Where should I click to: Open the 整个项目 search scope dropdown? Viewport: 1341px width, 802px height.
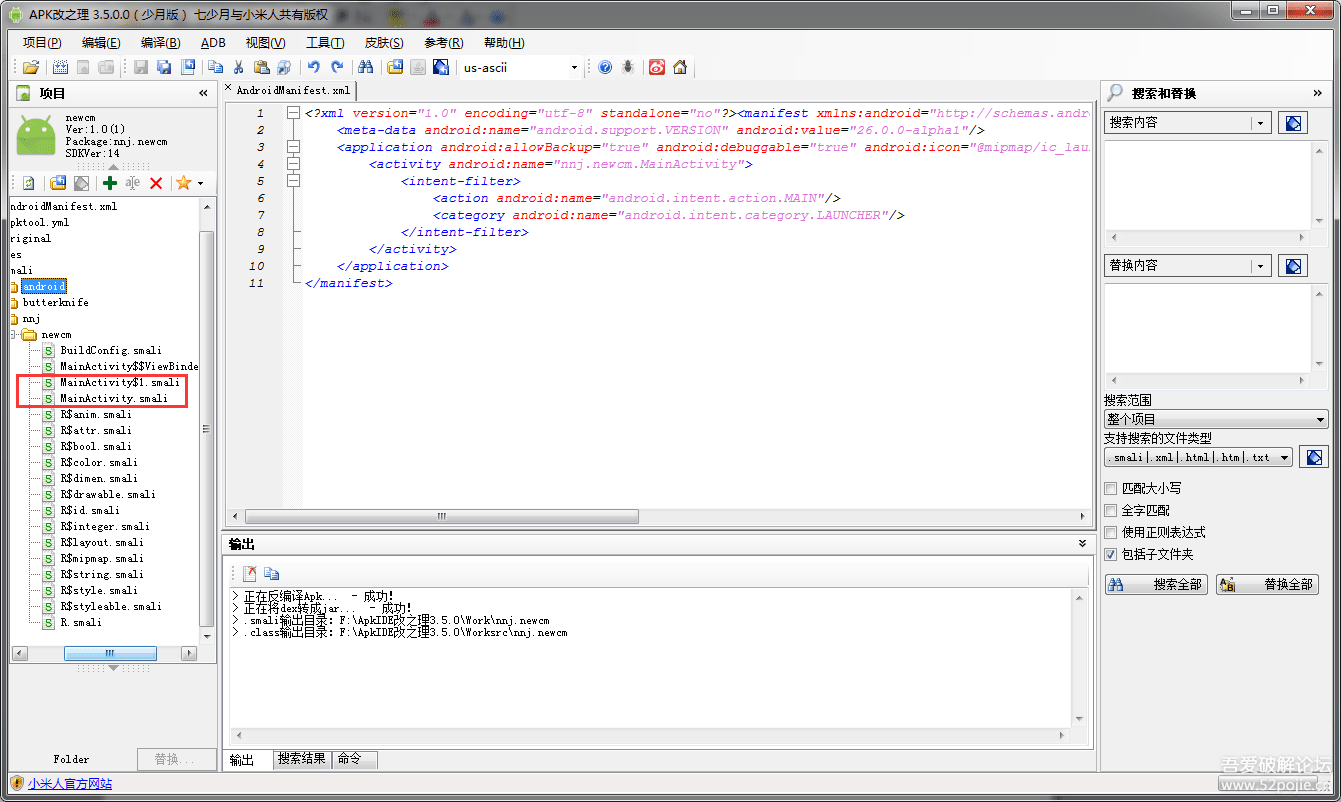tap(1216, 420)
